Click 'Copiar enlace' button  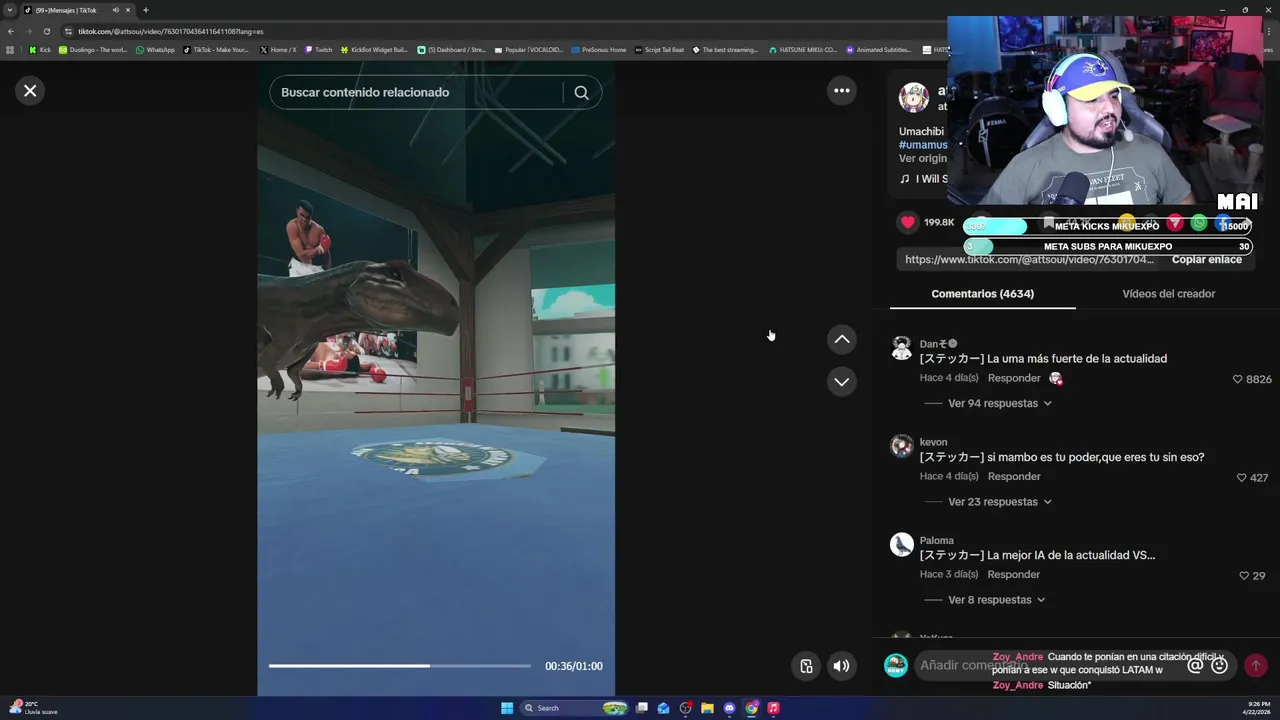pyautogui.click(x=1206, y=259)
